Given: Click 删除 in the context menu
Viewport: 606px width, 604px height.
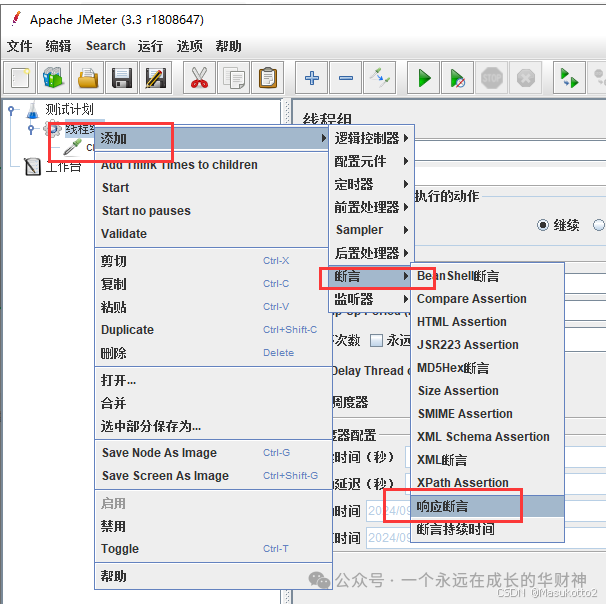Looking at the screenshot, I should (213, 353).
